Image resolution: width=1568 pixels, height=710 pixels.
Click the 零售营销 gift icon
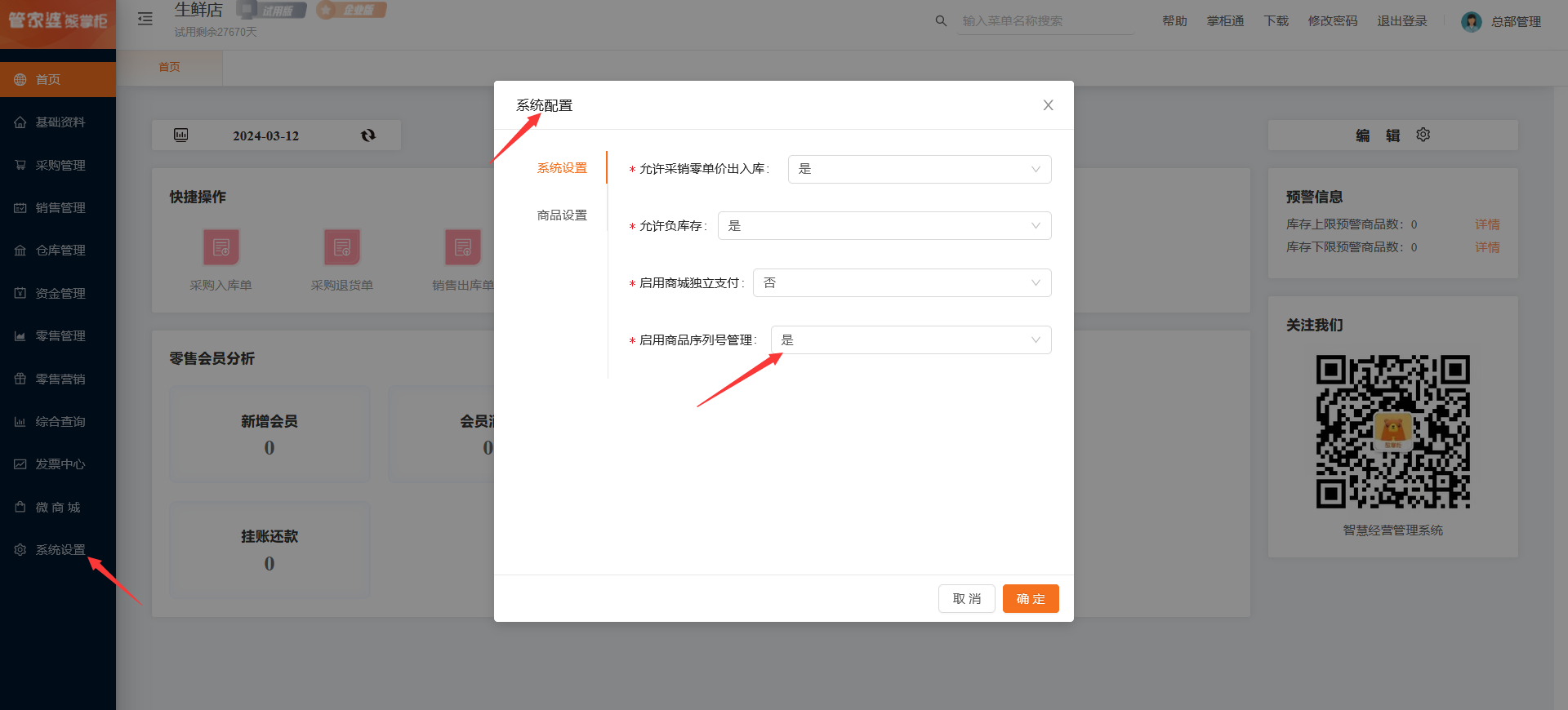(20, 379)
